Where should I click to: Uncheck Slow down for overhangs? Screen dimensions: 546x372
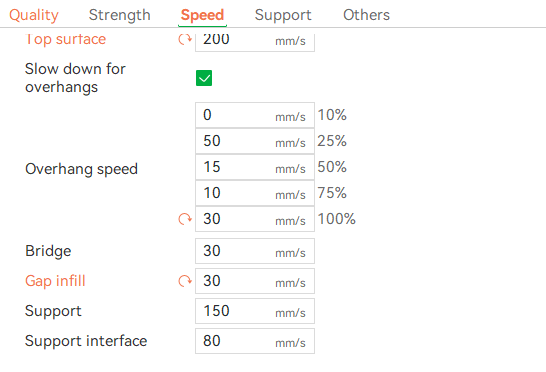[204, 78]
